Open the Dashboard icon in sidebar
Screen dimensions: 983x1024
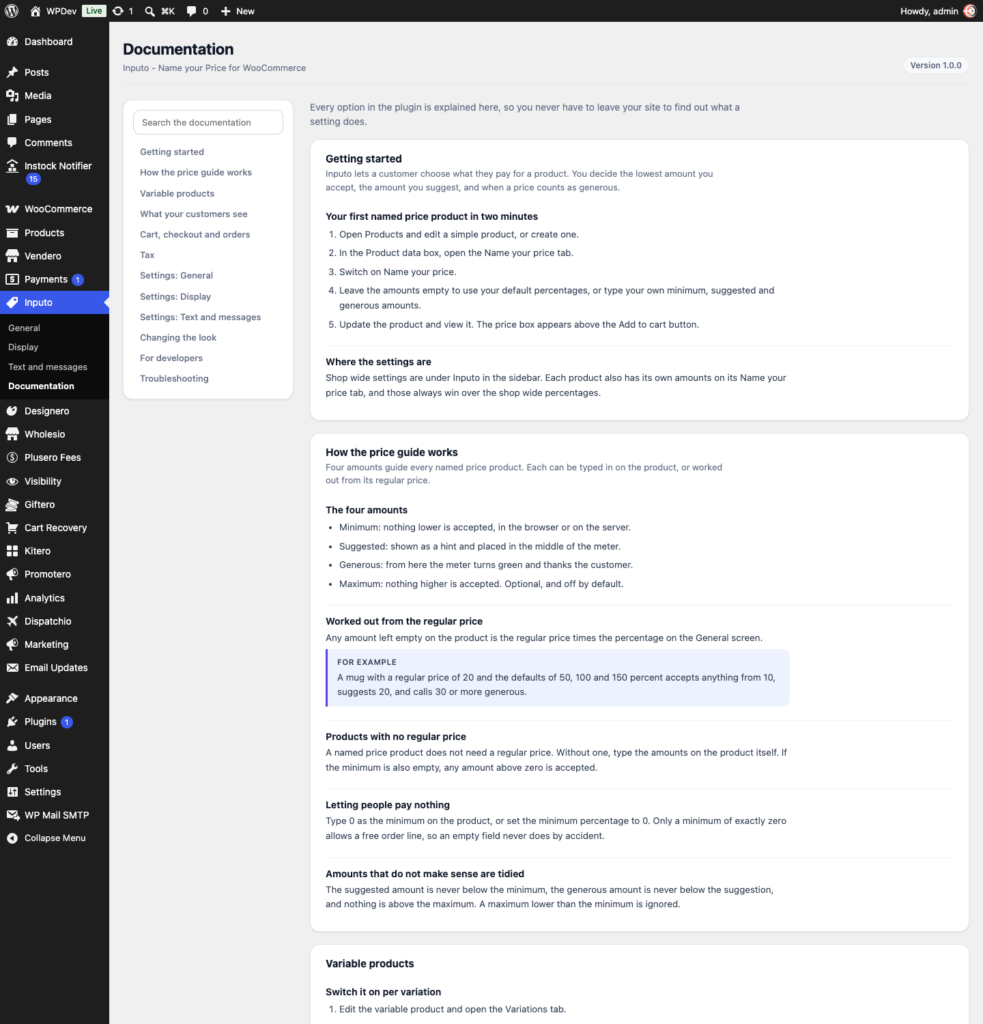pyautogui.click(x=12, y=42)
